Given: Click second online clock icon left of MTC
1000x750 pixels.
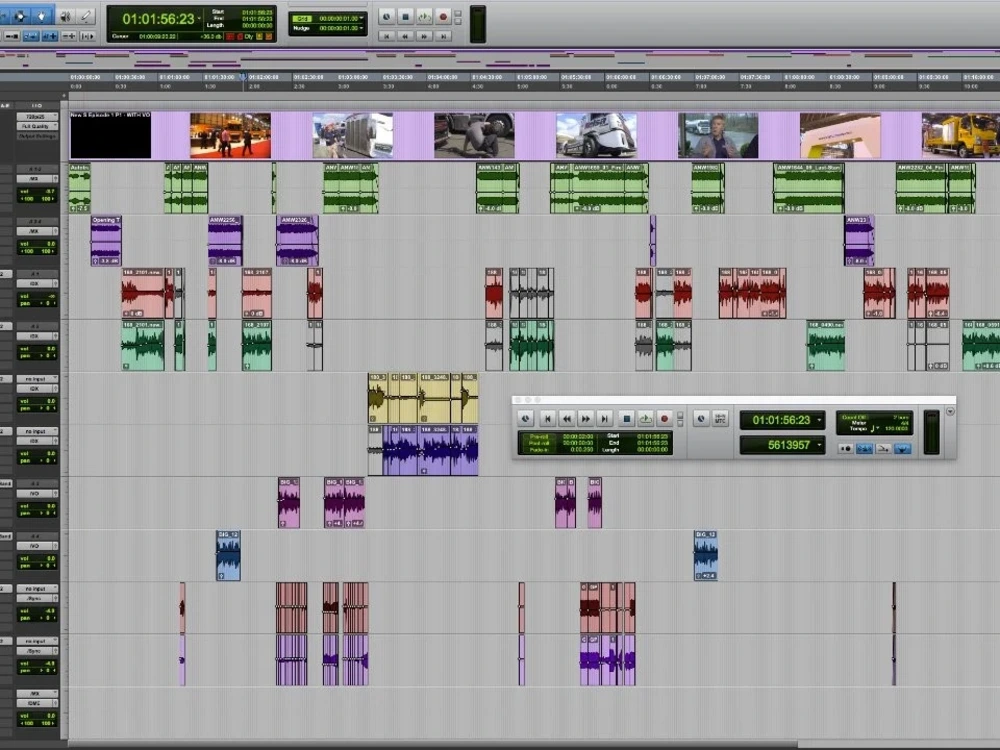Looking at the screenshot, I should point(701,418).
